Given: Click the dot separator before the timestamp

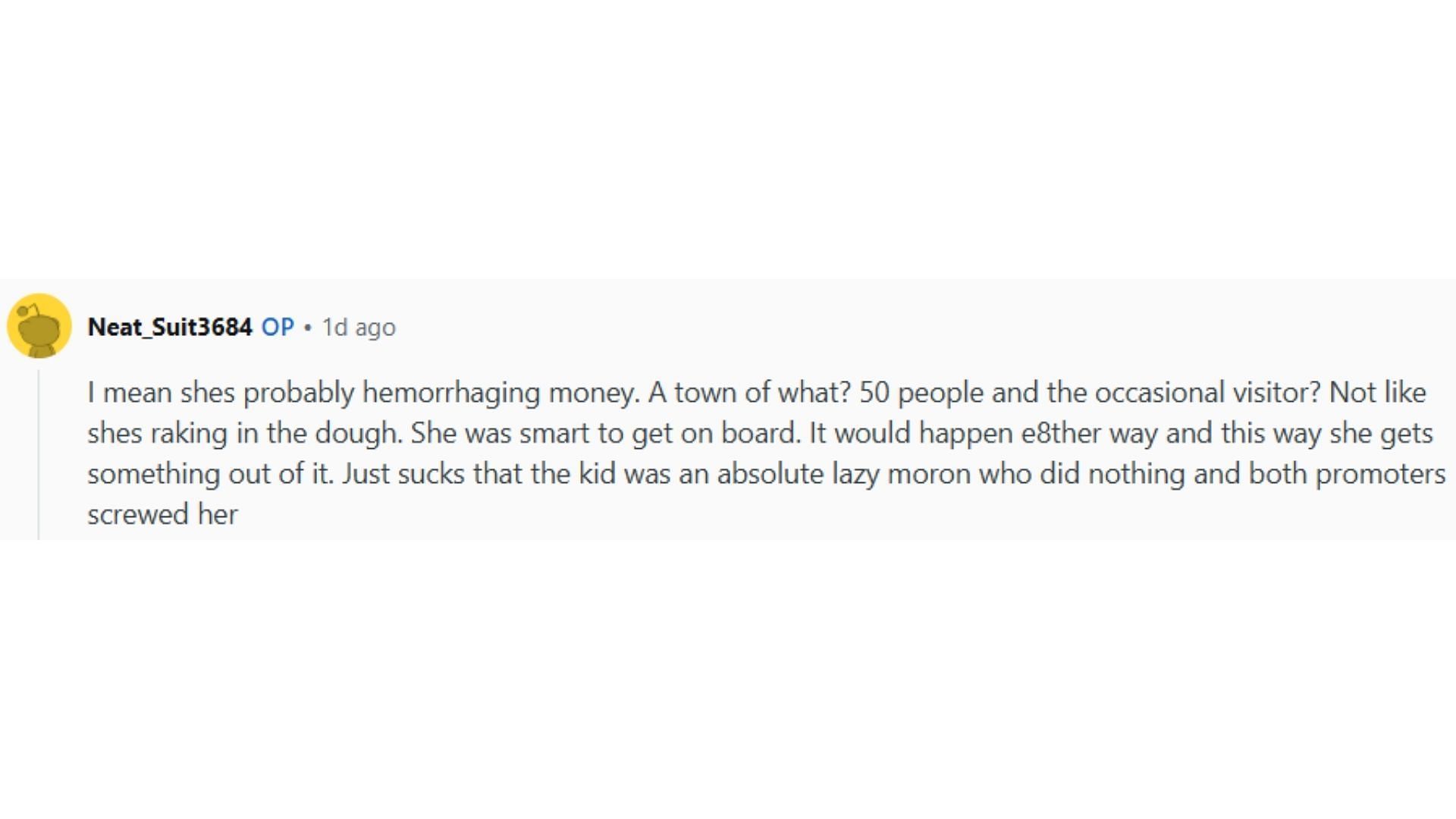Looking at the screenshot, I should click(308, 328).
